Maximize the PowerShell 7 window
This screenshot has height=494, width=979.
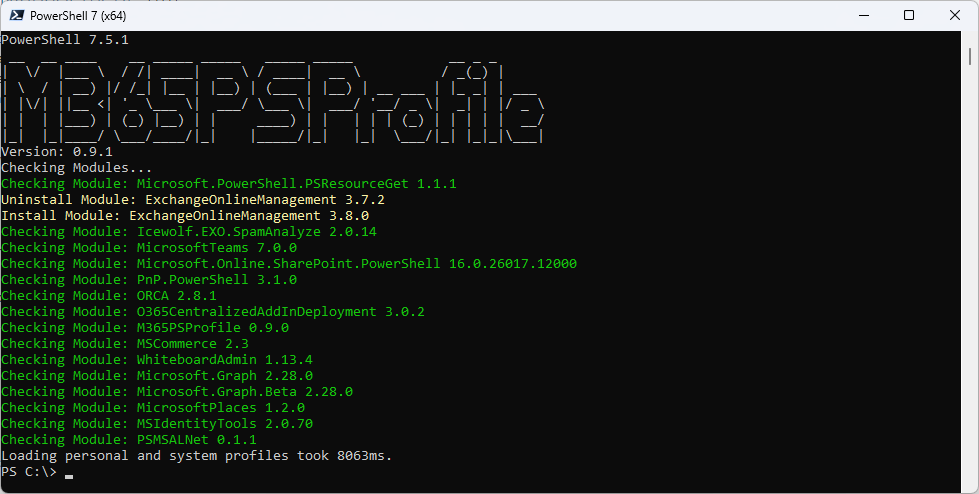[909, 16]
